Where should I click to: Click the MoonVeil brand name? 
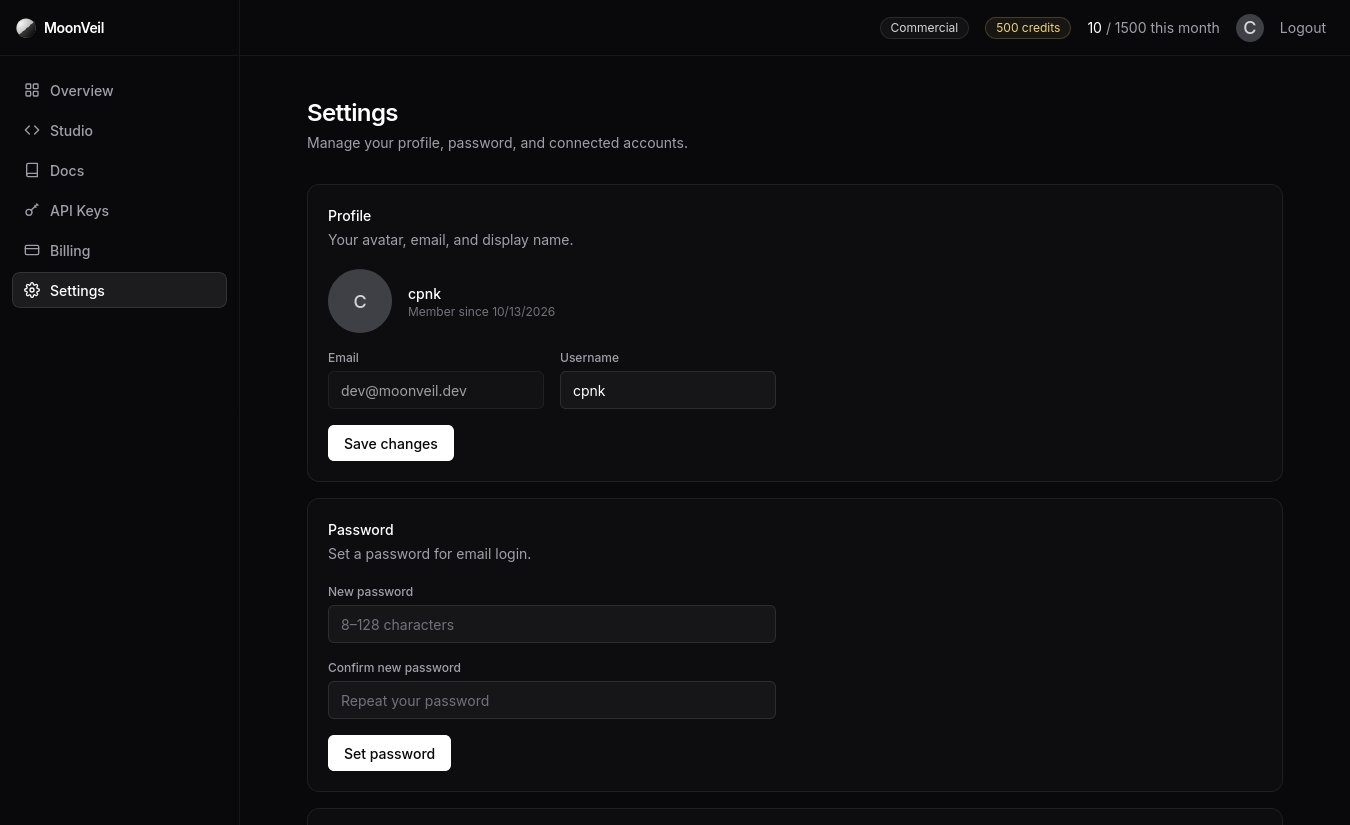(x=74, y=28)
